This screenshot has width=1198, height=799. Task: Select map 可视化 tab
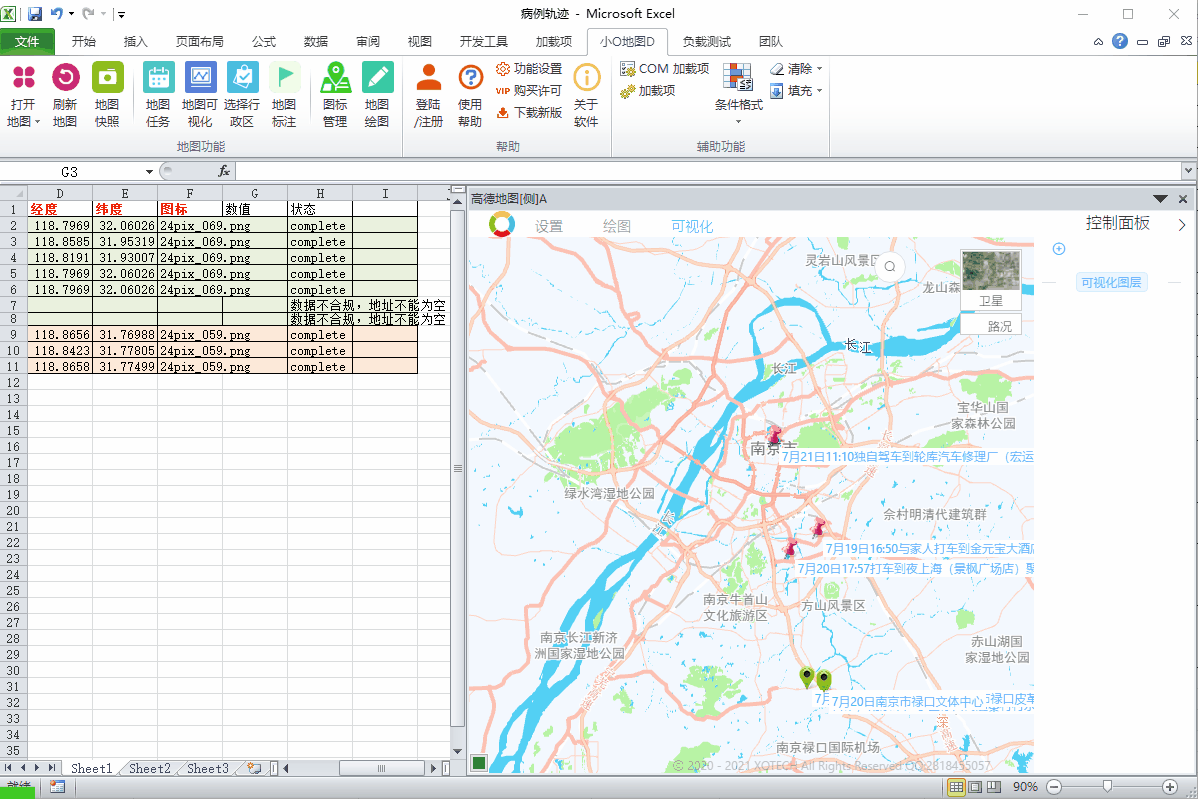pos(691,226)
